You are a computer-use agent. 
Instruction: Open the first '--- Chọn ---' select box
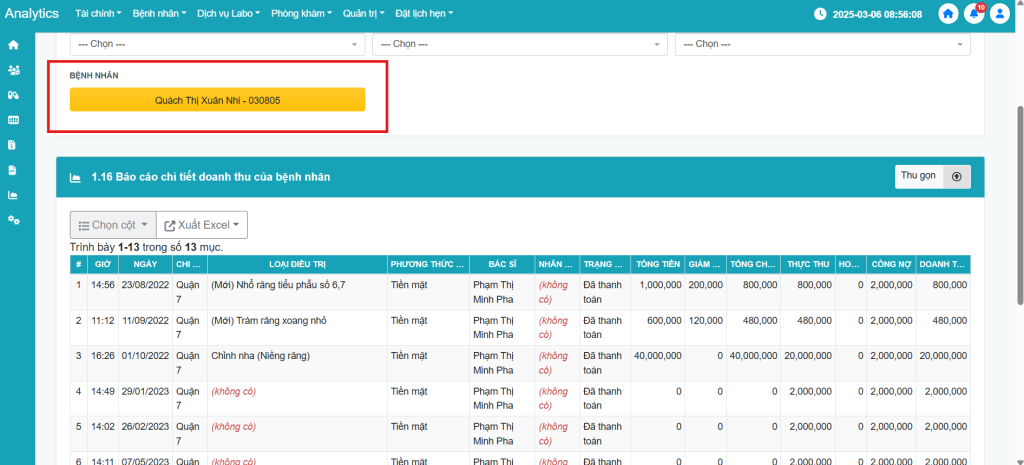[x=217, y=44]
